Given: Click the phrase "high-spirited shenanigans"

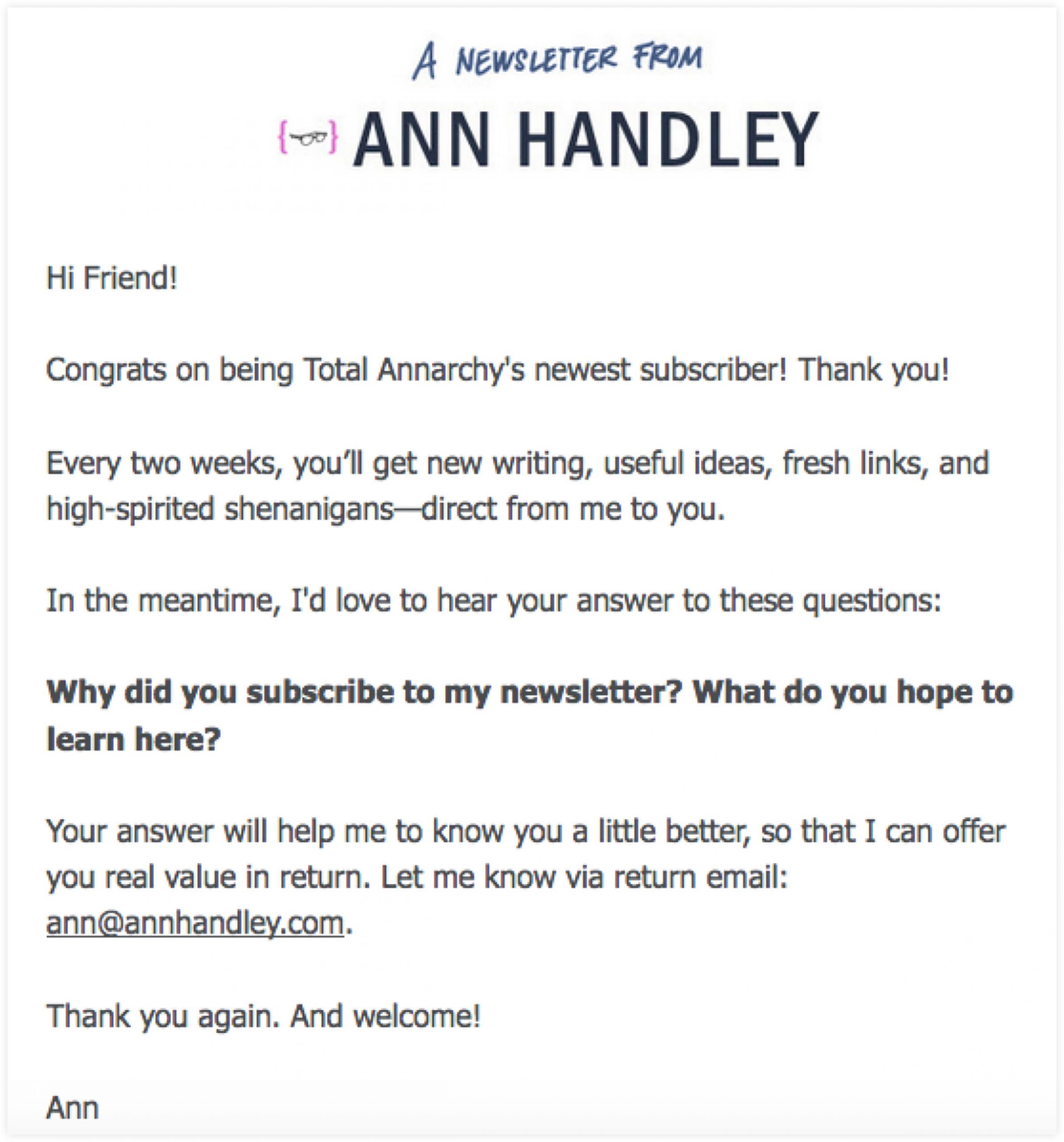Looking at the screenshot, I should (x=220, y=509).
